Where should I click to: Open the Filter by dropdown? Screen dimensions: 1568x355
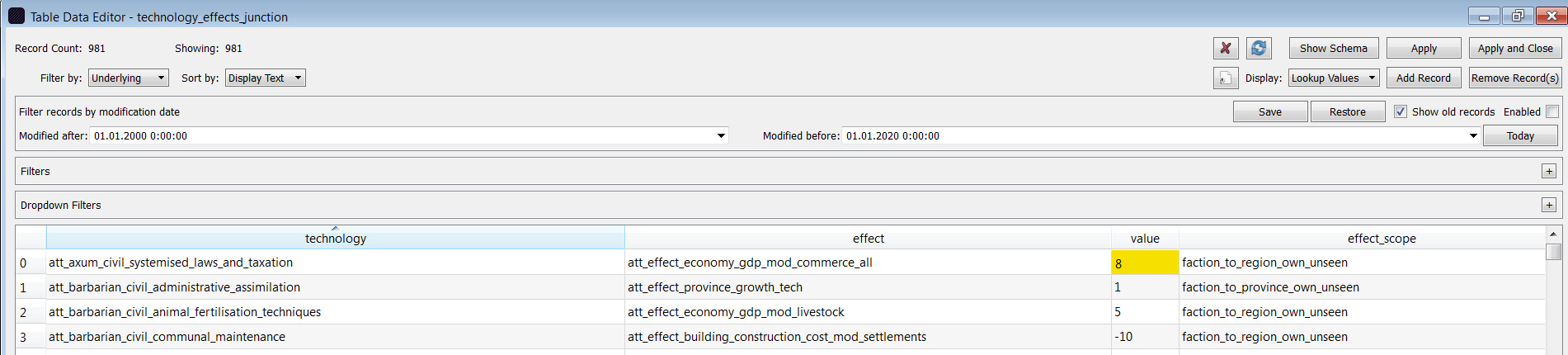click(x=129, y=78)
